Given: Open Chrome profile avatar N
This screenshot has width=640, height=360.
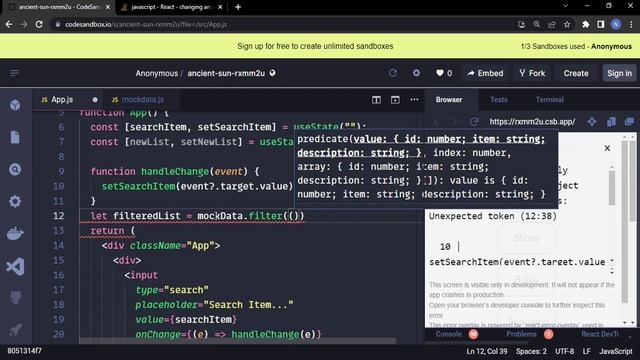Looking at the screenshot, I should click(616, 24).
